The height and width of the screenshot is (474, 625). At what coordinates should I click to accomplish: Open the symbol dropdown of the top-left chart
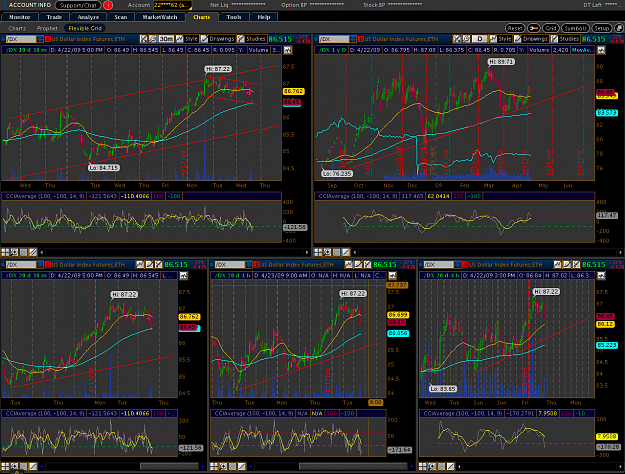40,39
